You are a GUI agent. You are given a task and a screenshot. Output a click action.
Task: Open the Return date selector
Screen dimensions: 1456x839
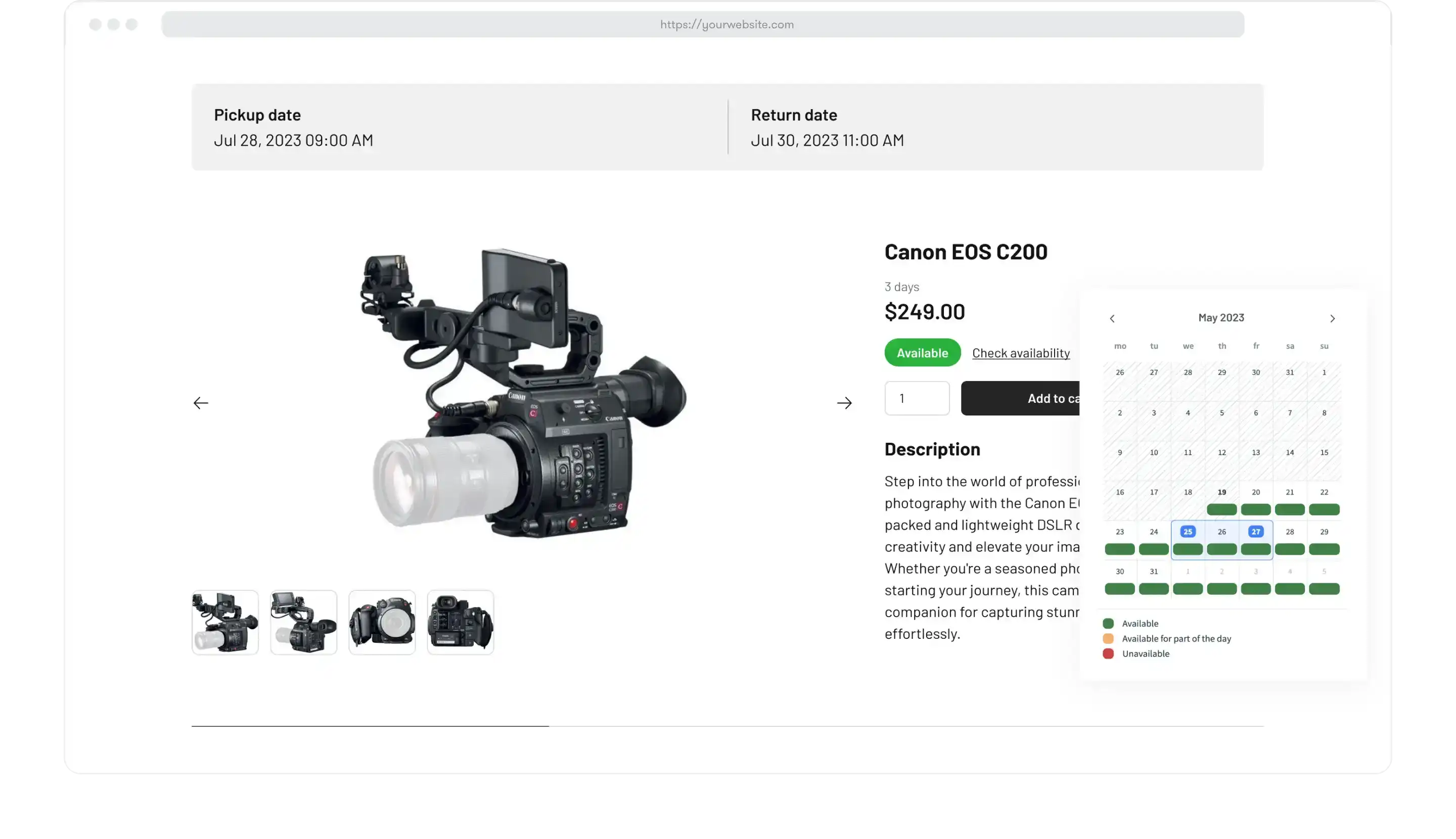(827, 128)
